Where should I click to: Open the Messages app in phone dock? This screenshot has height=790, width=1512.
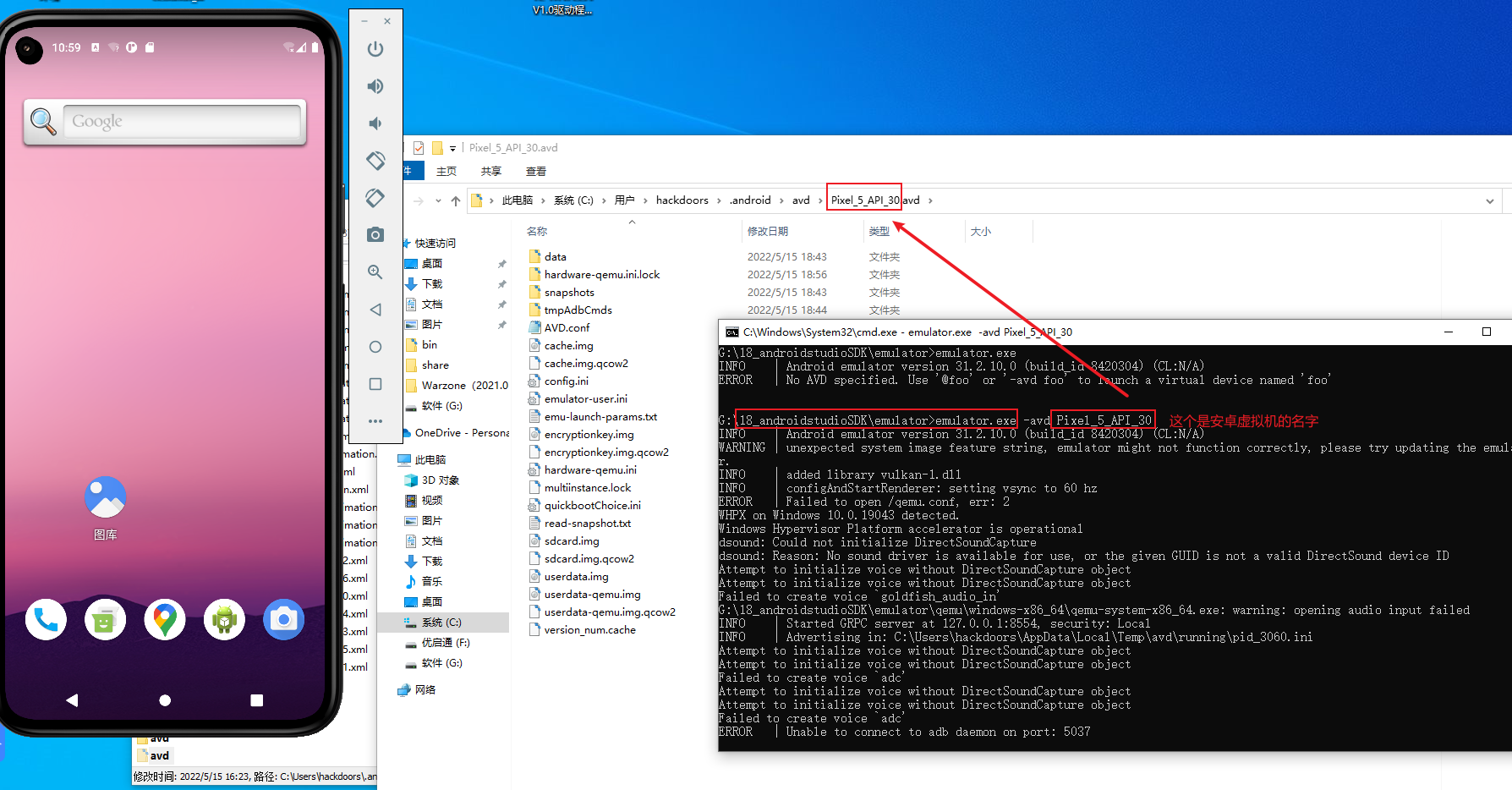(105, 620)
